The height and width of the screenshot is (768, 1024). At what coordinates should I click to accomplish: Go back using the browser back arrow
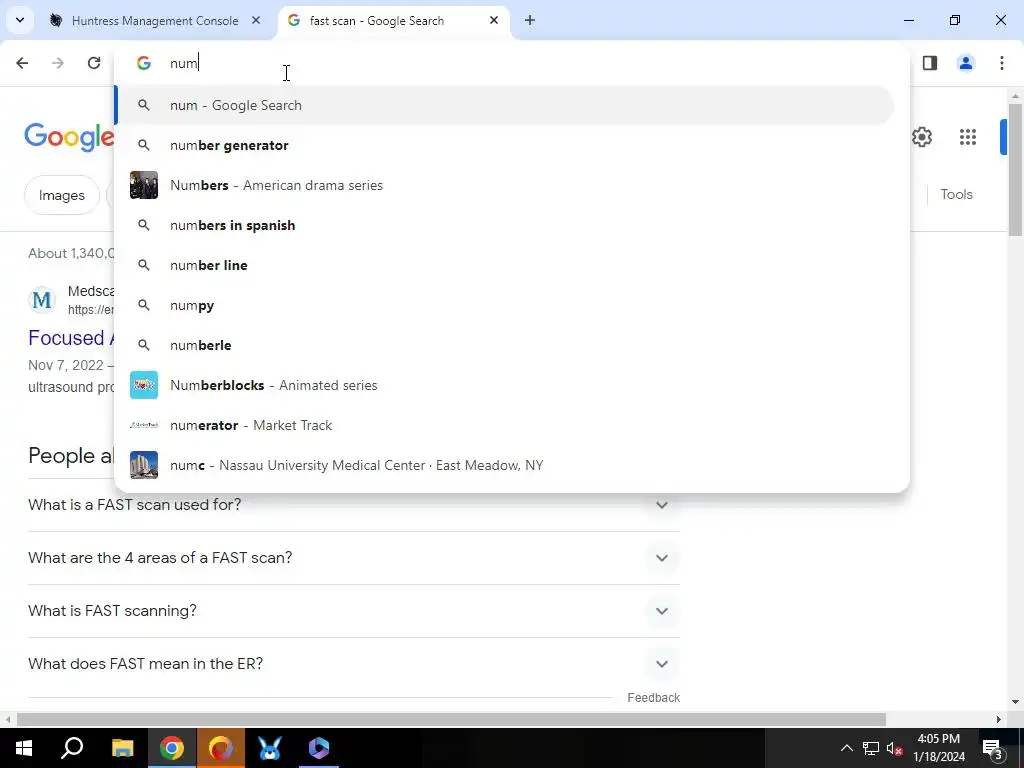tap(22, 63)
